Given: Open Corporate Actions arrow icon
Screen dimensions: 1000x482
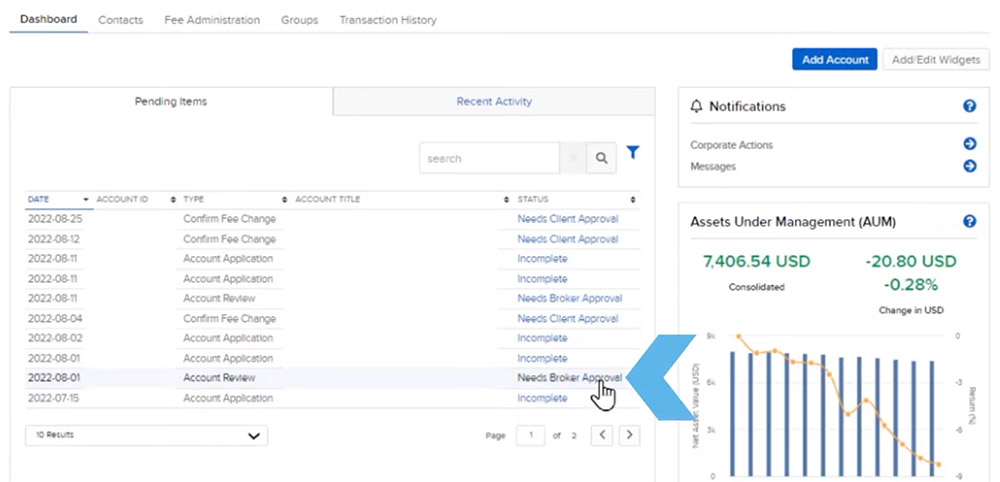Looking at the screenshot, I should point(969,145).
